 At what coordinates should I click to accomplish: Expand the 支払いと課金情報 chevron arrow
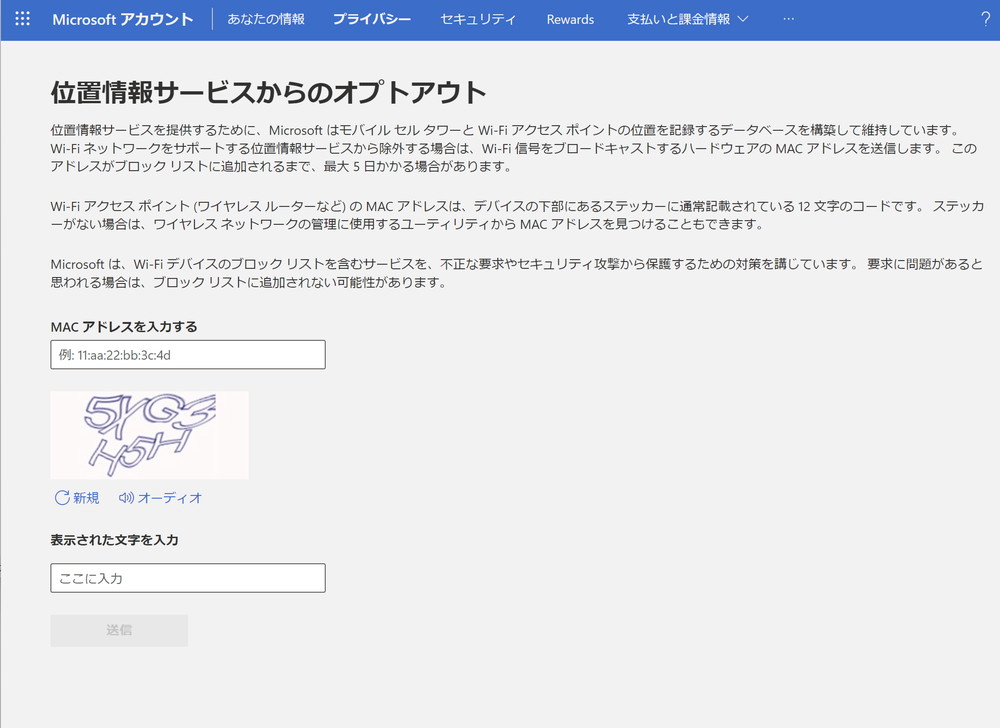click(x=743, y=19)
